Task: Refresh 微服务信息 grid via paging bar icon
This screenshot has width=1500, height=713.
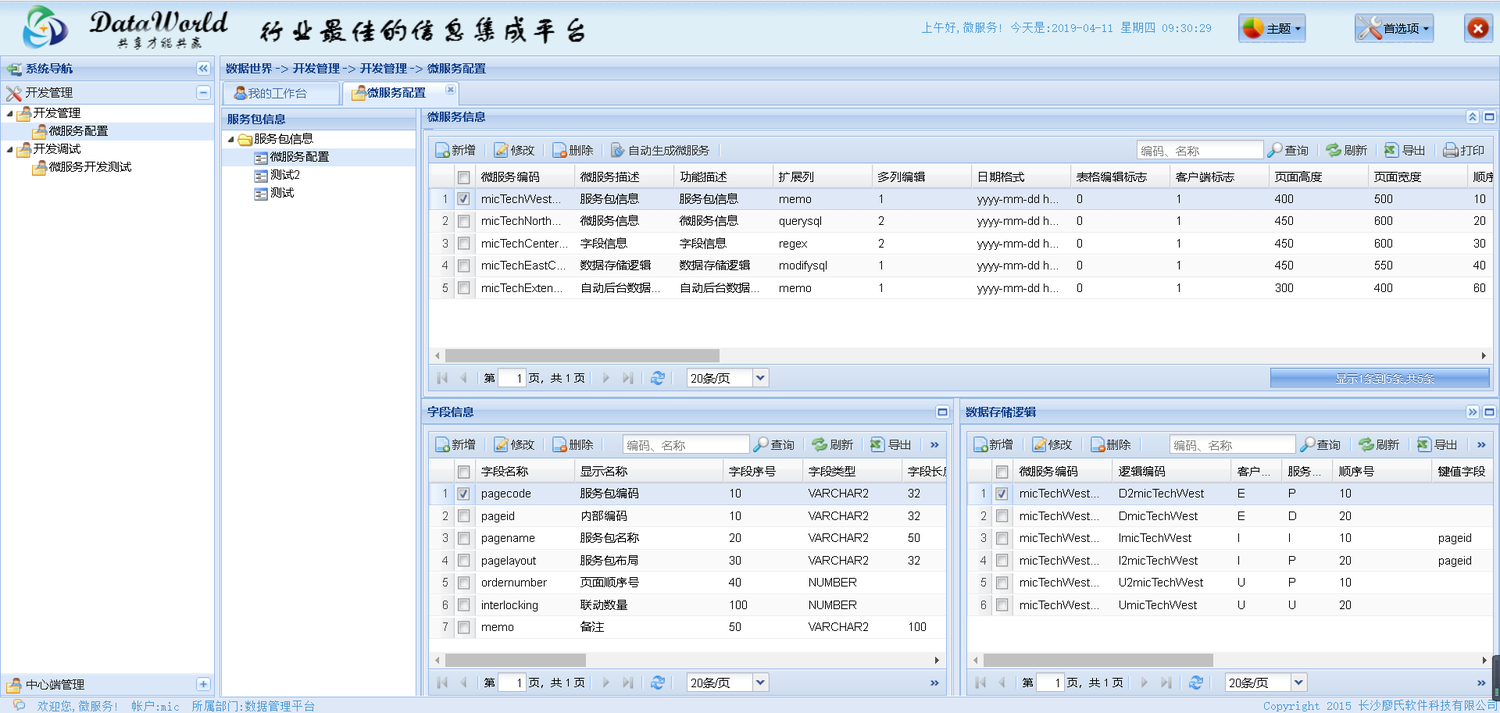Action: 657,378
